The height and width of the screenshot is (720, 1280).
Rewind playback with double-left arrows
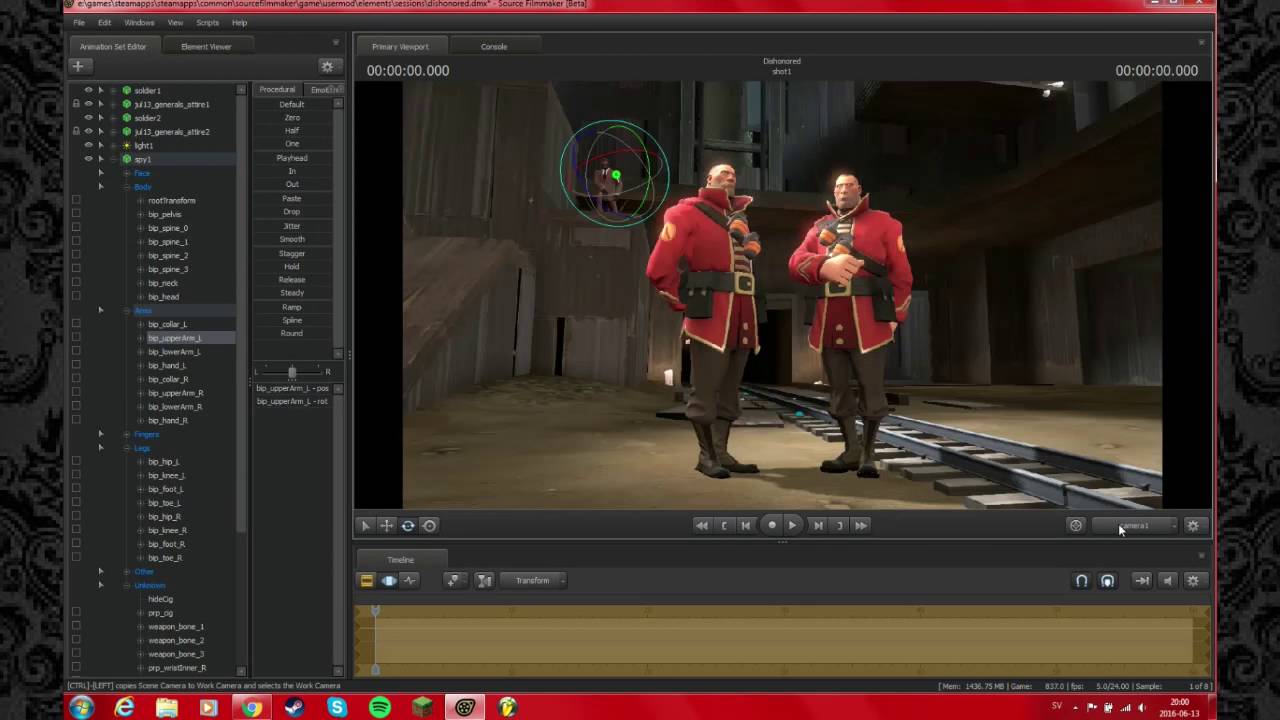[702, 525]
